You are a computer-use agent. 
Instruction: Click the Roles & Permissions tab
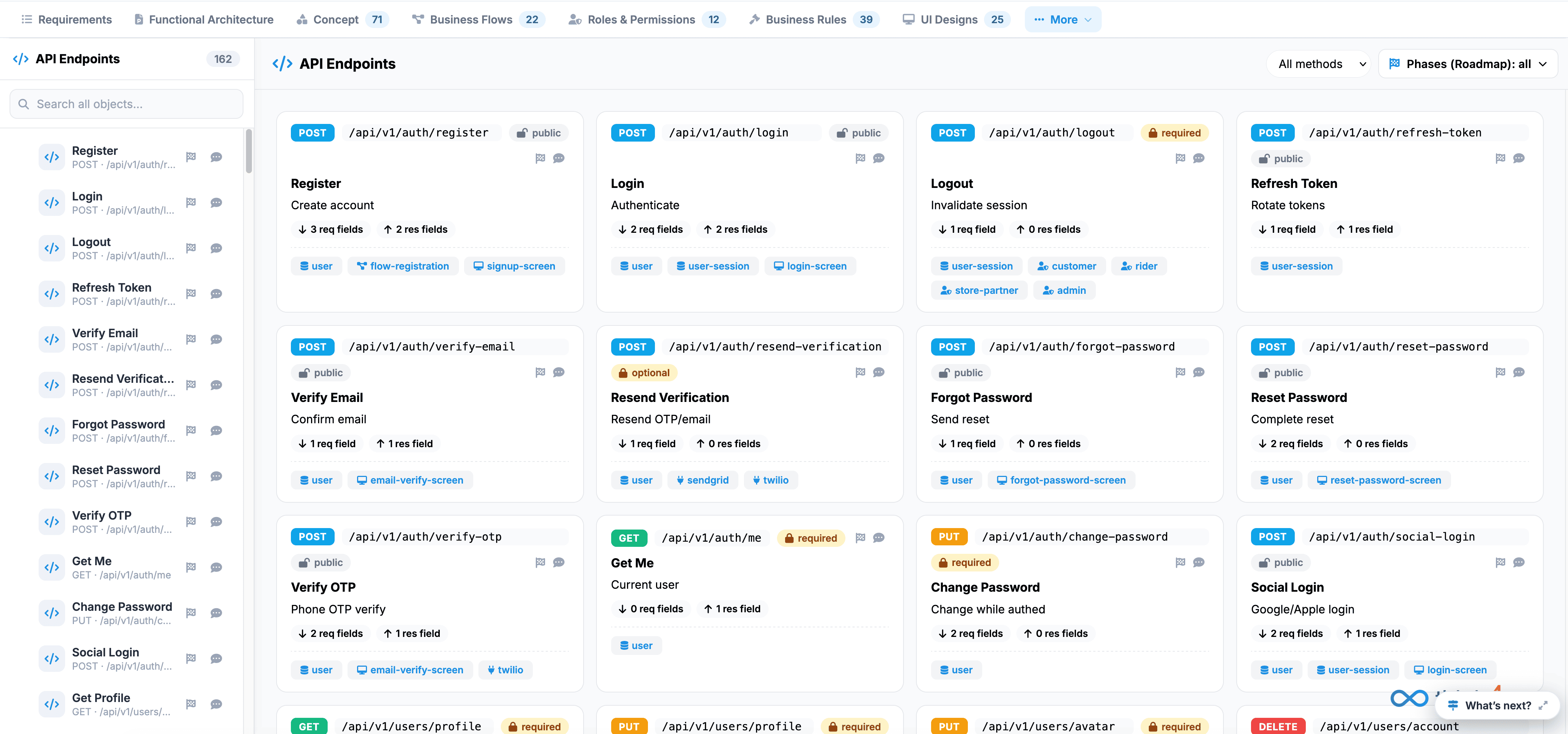[x=646, y=19]
